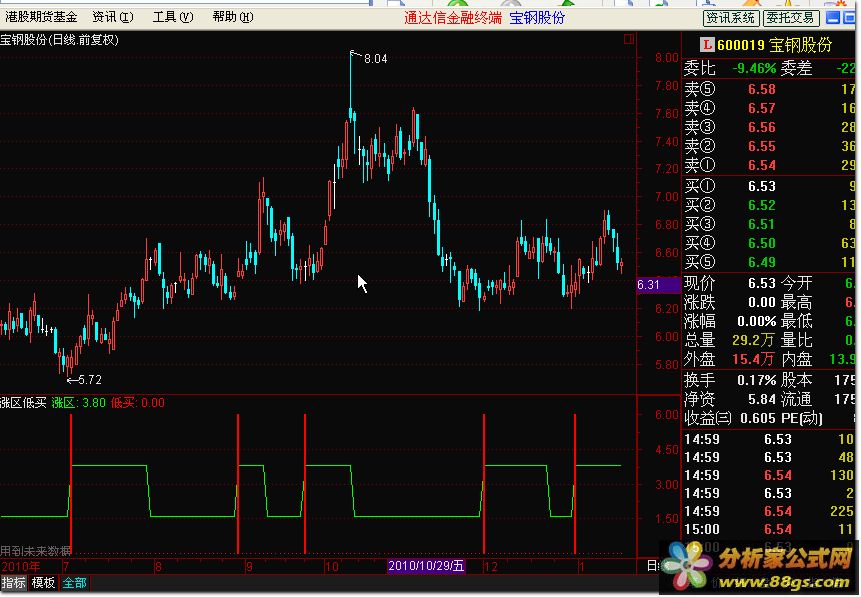The width and height of the screenshot is (861, 597).
Task: Click the 现价 6.53 value
Action: tap(762, 283)
